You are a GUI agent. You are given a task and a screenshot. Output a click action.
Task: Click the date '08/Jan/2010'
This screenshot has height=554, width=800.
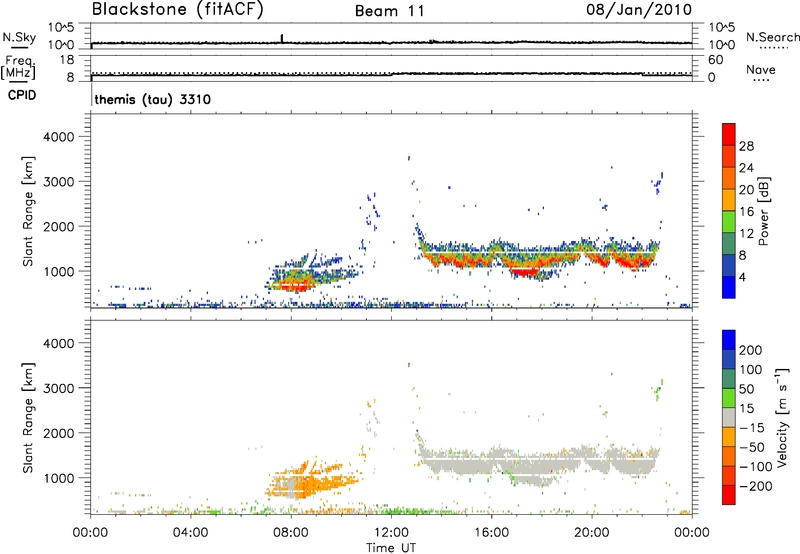[639, 10]
